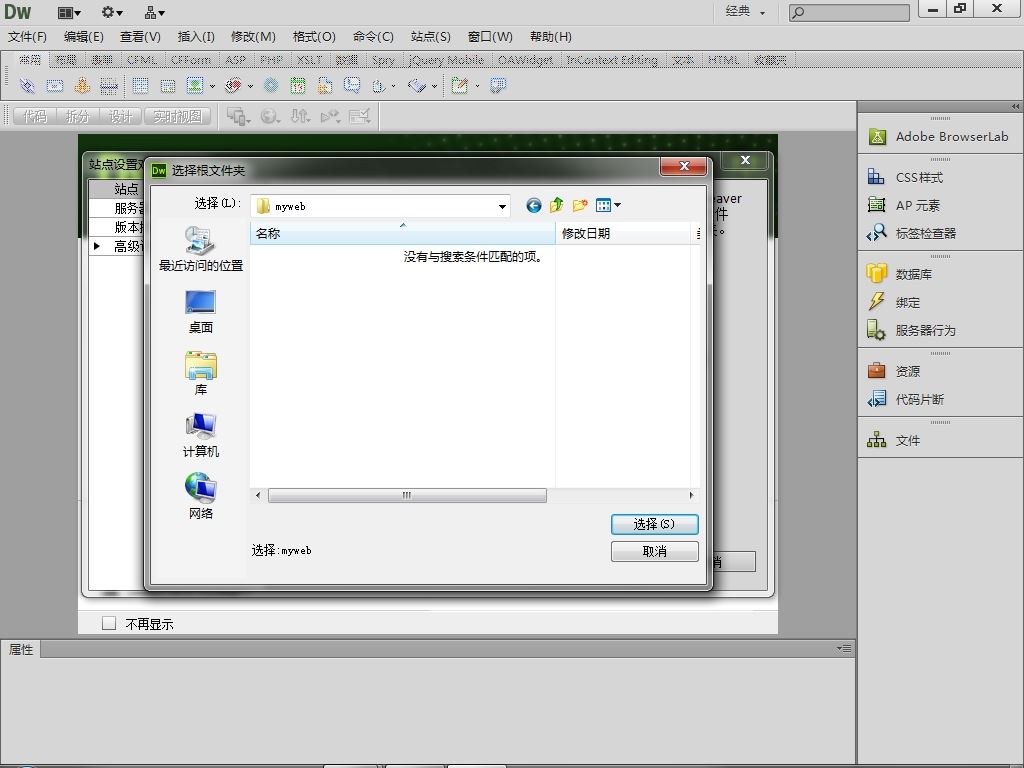Viewport: 1024px width, 768px height.
Task: Click the Table insert icon
Action: click(140, 85)
